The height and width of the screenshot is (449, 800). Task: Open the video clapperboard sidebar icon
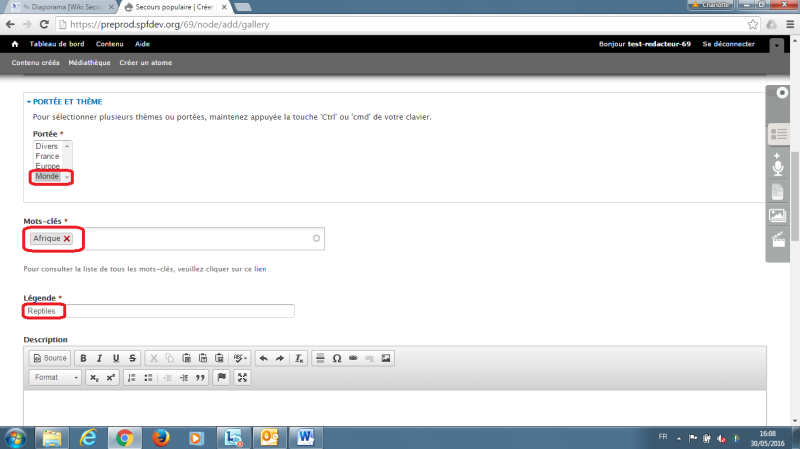(x=777, y=239)
